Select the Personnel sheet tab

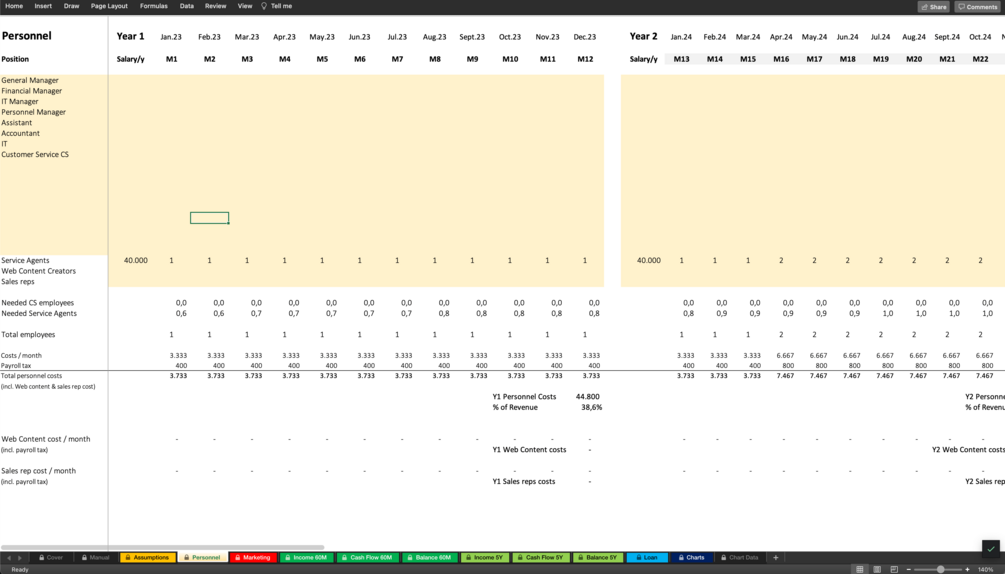[x=203, y=557]
